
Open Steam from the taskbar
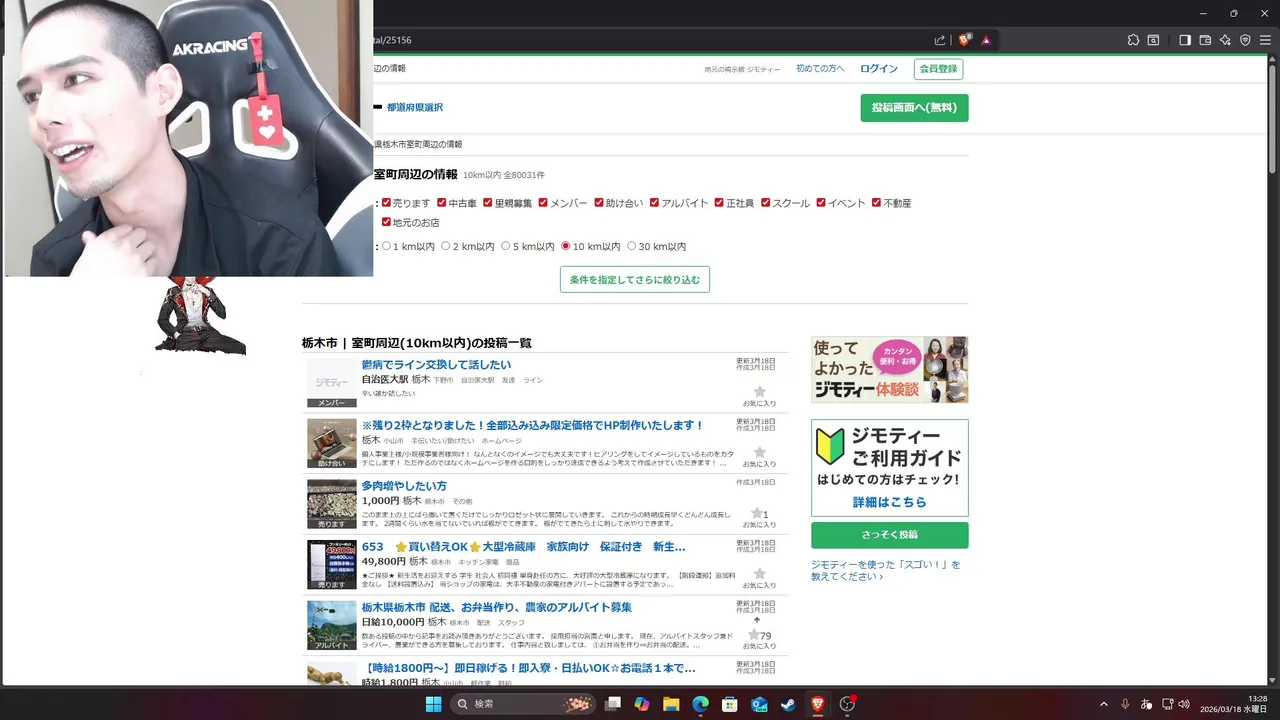click(x=789, y=704)
